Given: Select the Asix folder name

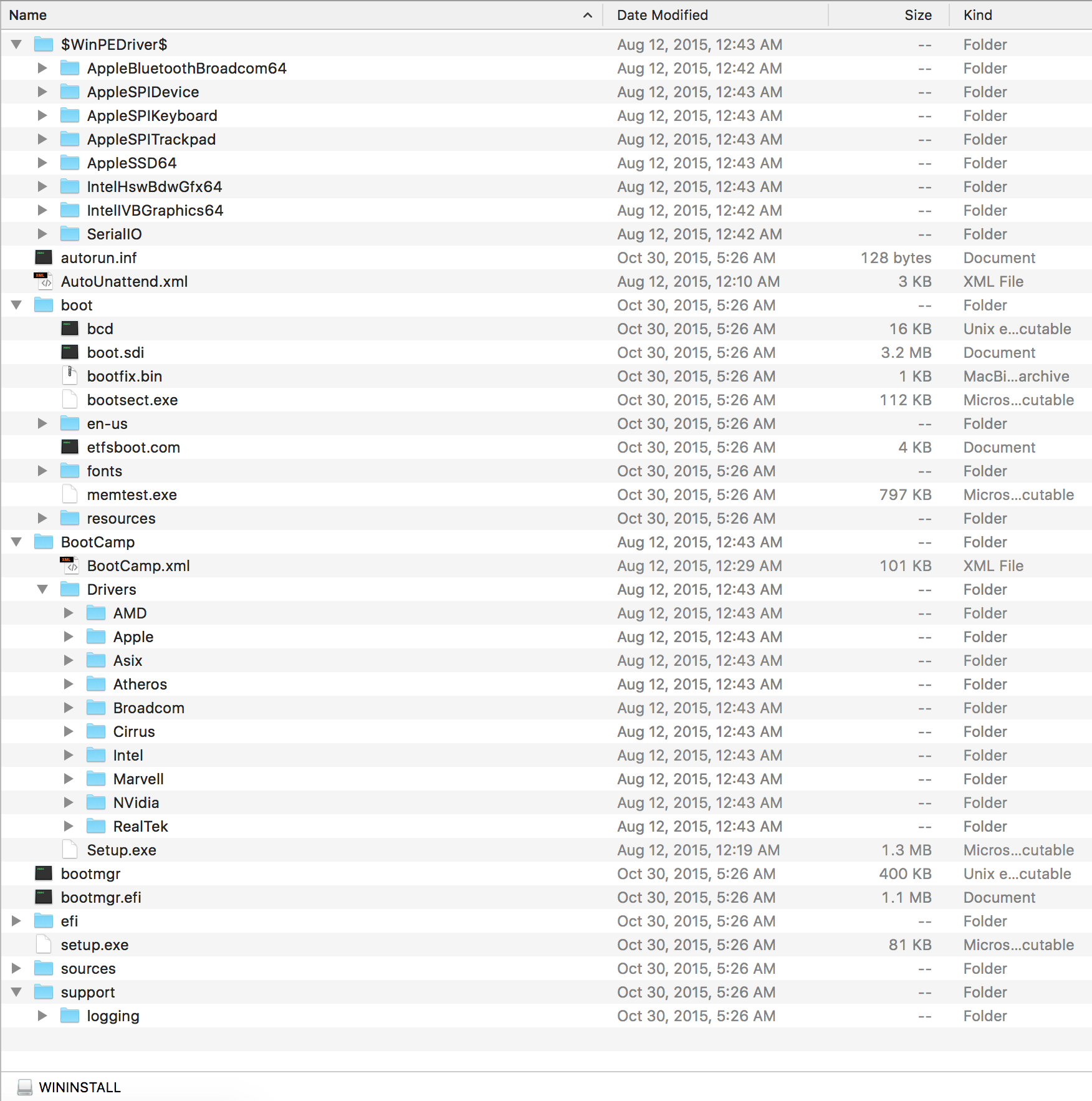Looking at the screenshot, I should (x=128, y=660).
